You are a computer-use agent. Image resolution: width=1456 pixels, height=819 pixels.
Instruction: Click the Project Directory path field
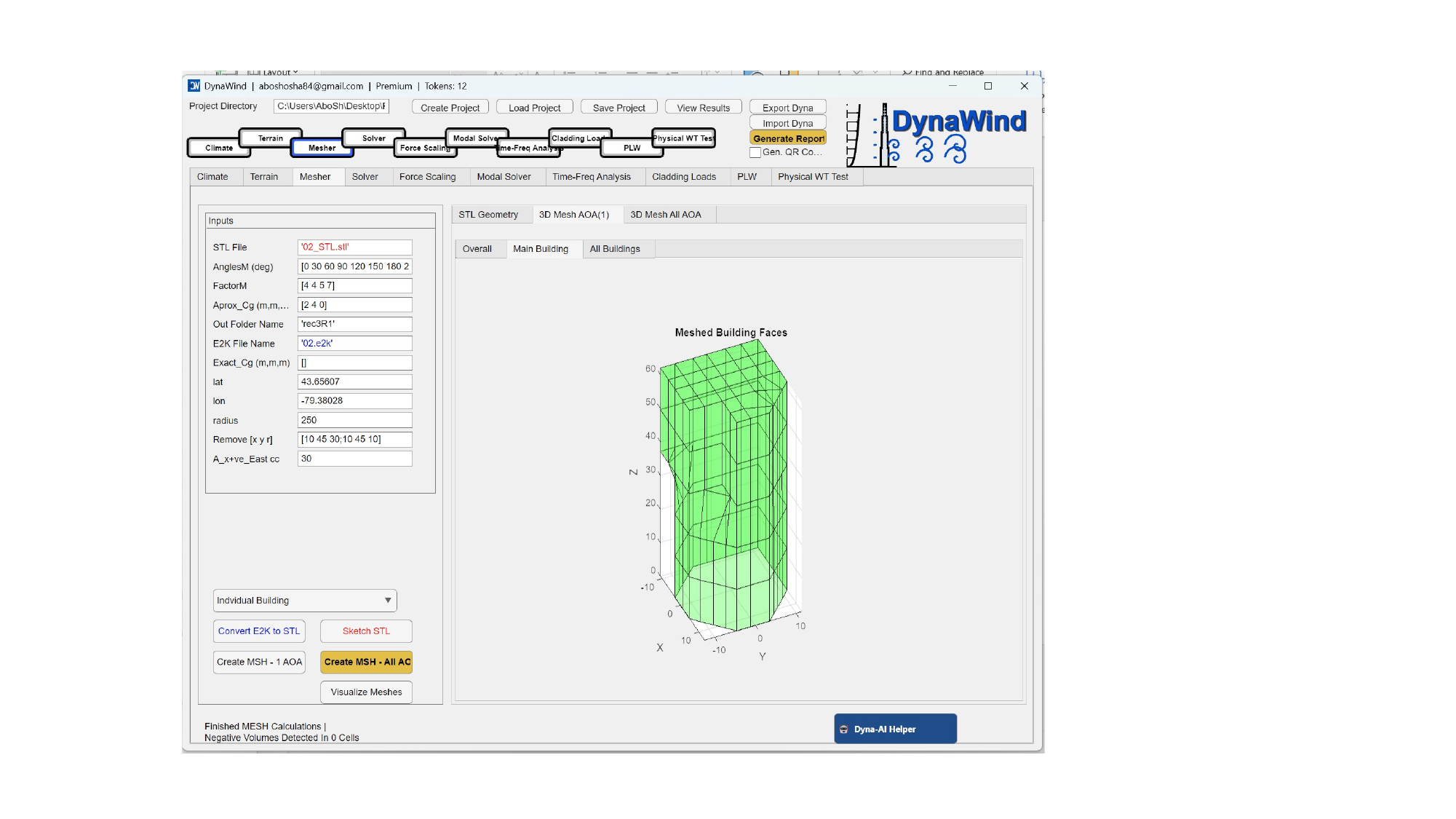click(331, 106)
